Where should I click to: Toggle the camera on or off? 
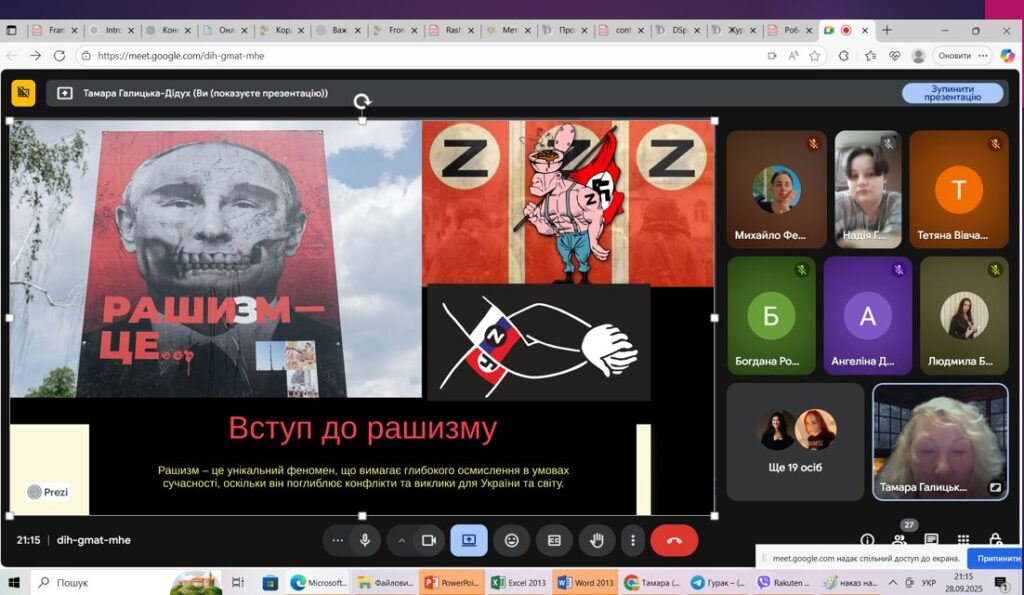pos(429,540)
